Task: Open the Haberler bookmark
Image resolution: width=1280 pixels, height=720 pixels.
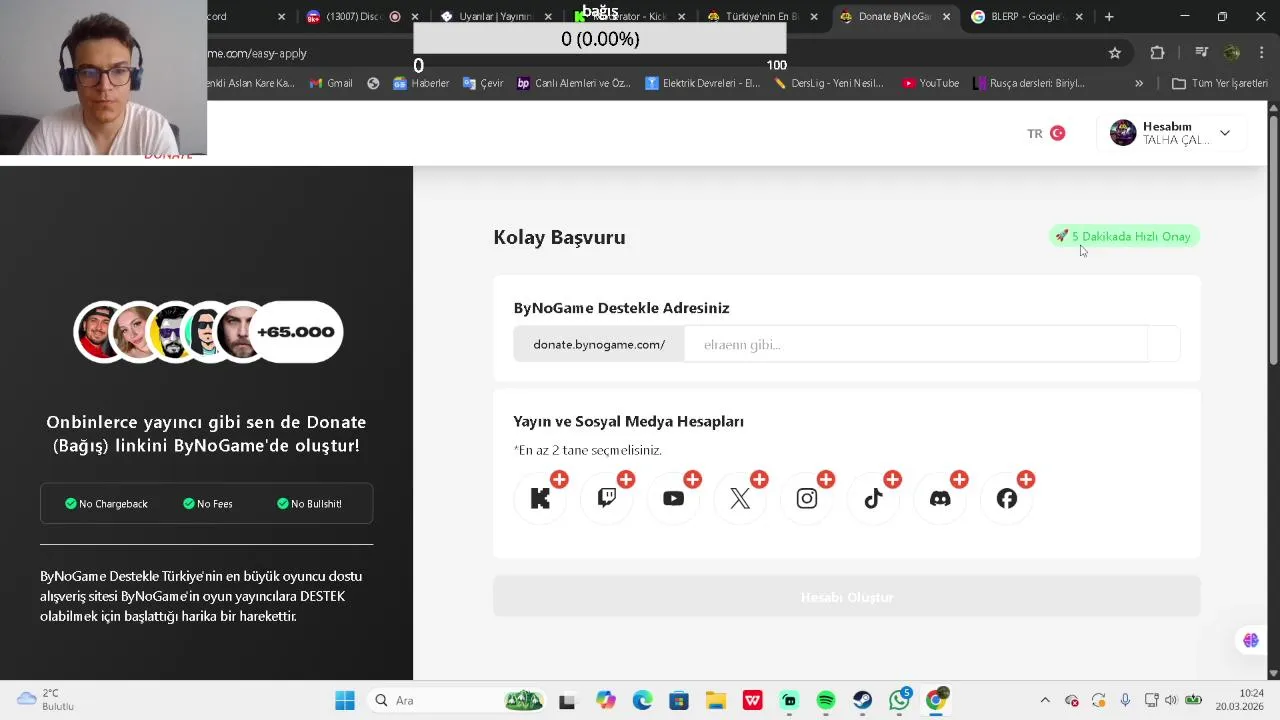Action: tap(421, 83)
